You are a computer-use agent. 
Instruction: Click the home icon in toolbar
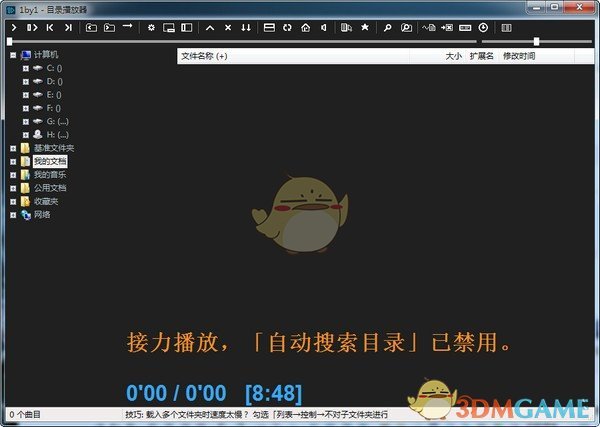pos(305,28)
